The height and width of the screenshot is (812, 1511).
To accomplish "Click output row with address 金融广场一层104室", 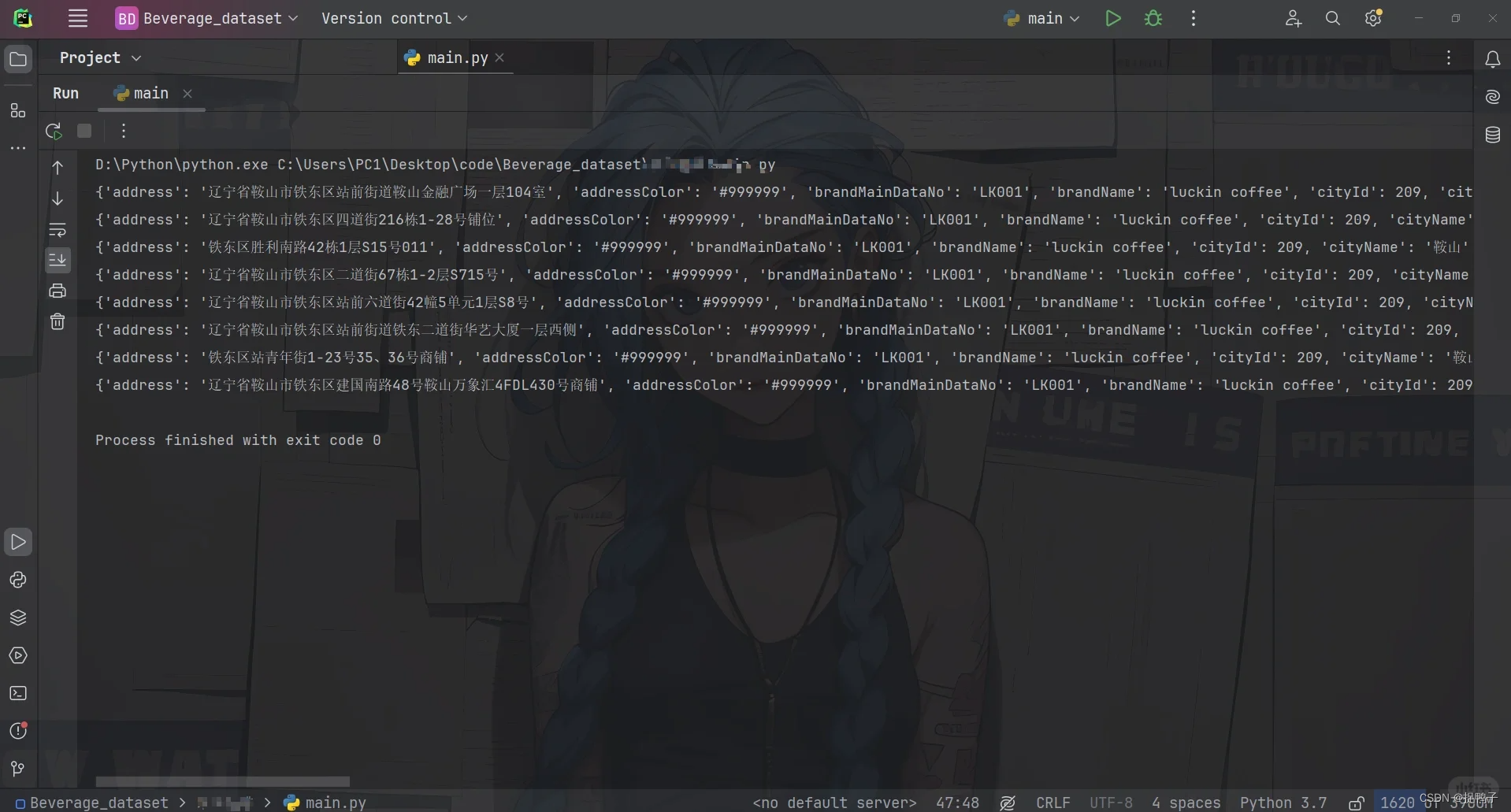I will [x=783, y=192].
